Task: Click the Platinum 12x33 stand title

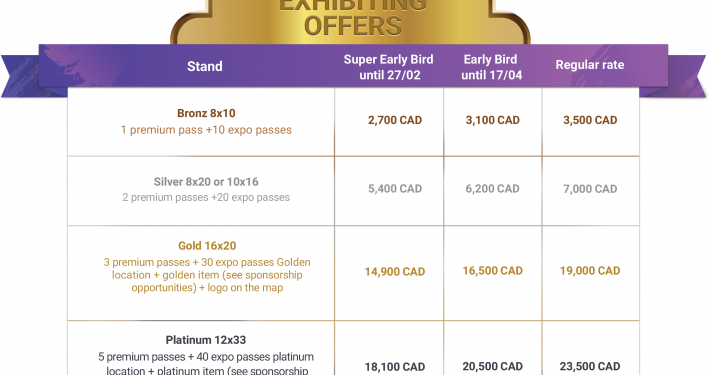Action: (x=206, y=340)
